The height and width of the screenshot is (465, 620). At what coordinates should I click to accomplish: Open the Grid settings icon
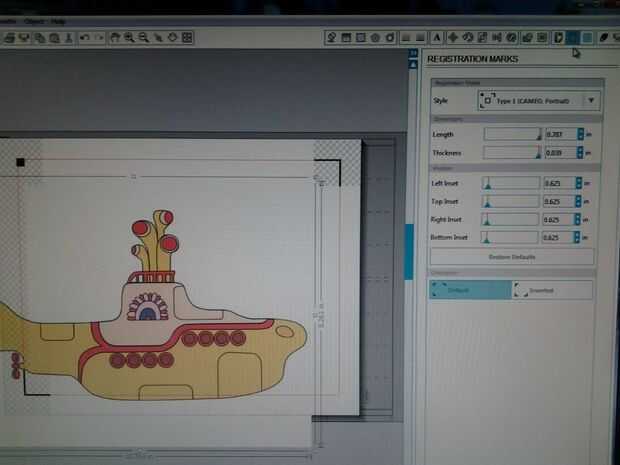coord(587,38)
